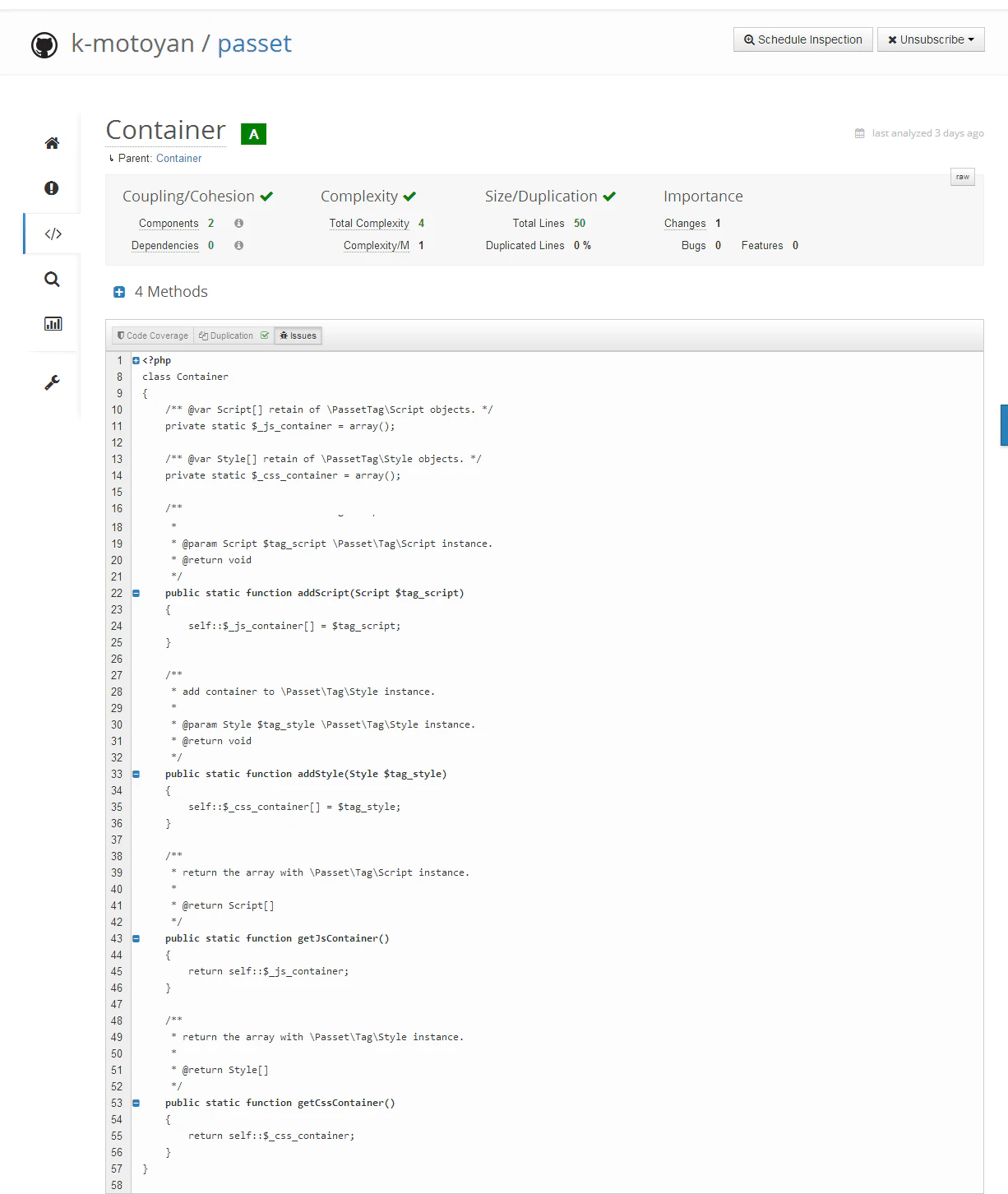Click the $_css_container declaration line
The height and width of the screenshot is (1194, 1008).
(x=283, y=475)
